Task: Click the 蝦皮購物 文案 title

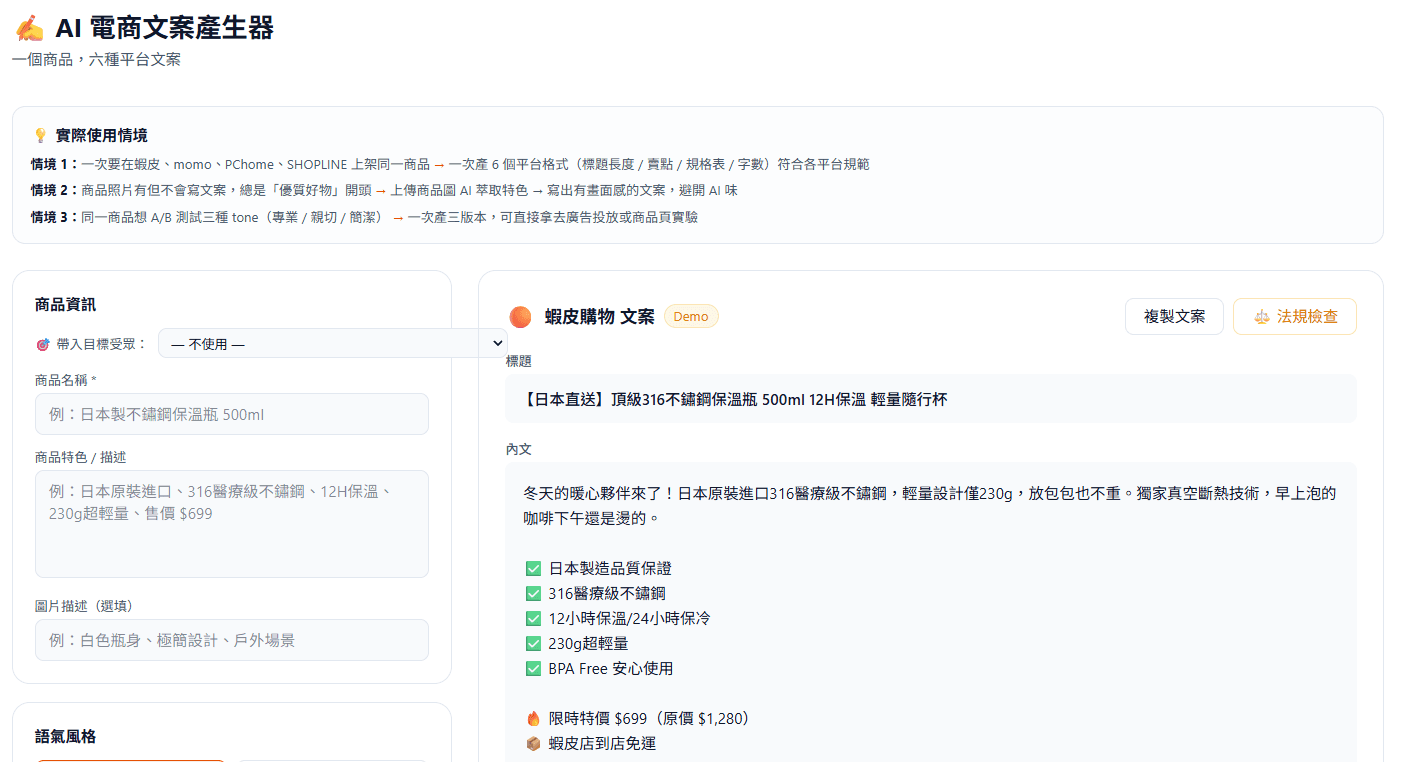Action: coord(599,317)
